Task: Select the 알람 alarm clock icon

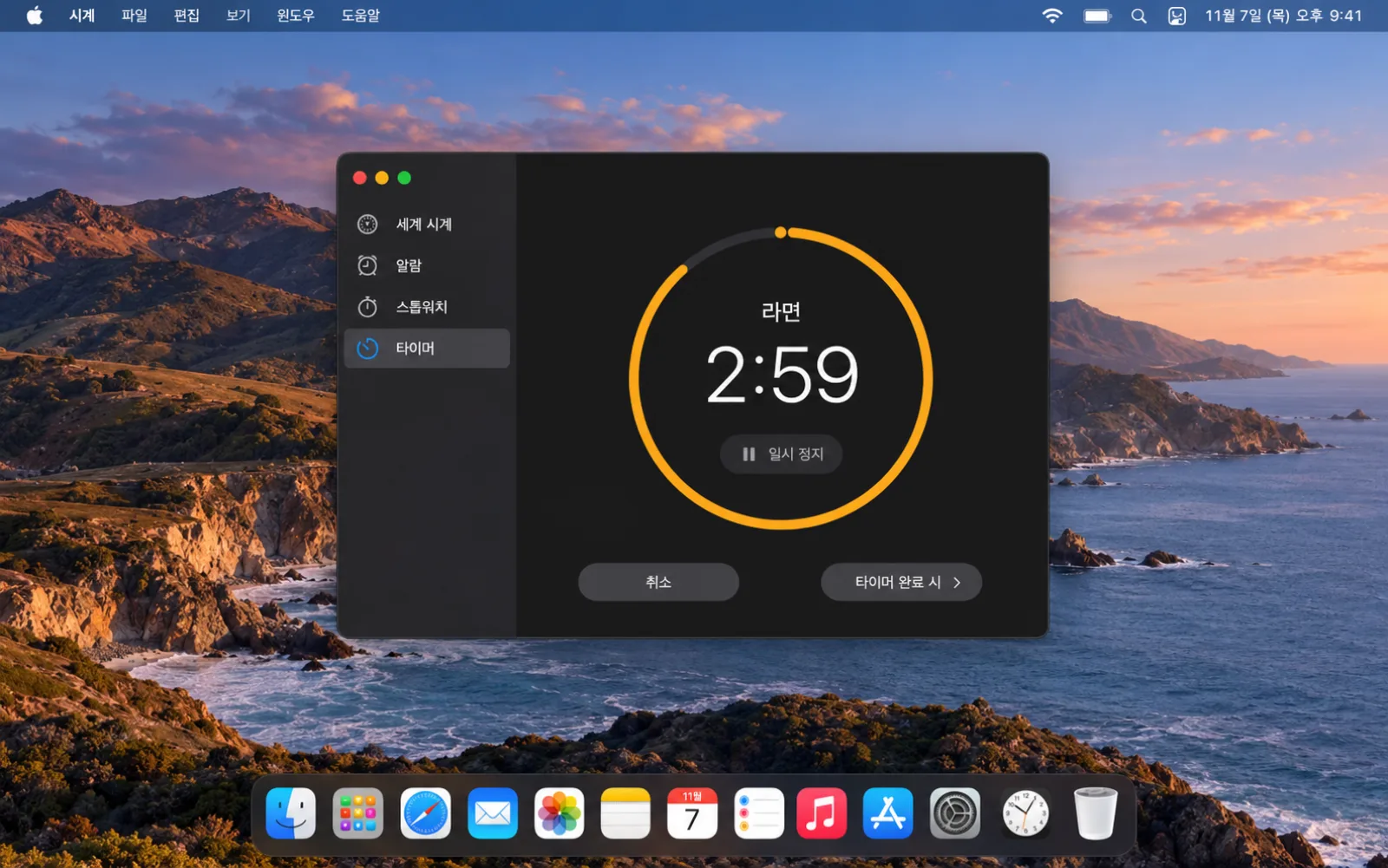Action: [x=368, y=265]
